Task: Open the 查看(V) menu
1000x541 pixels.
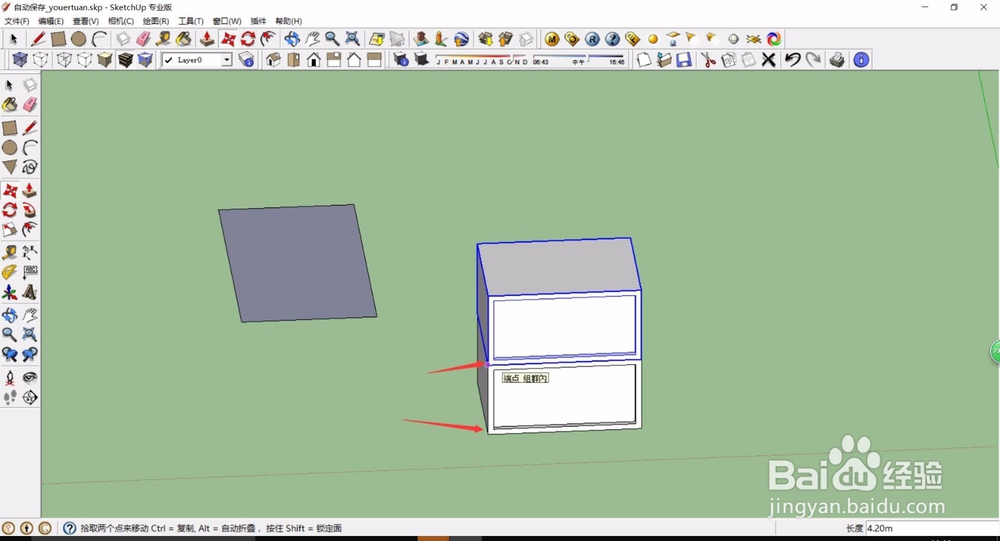Action: [85, 21]
